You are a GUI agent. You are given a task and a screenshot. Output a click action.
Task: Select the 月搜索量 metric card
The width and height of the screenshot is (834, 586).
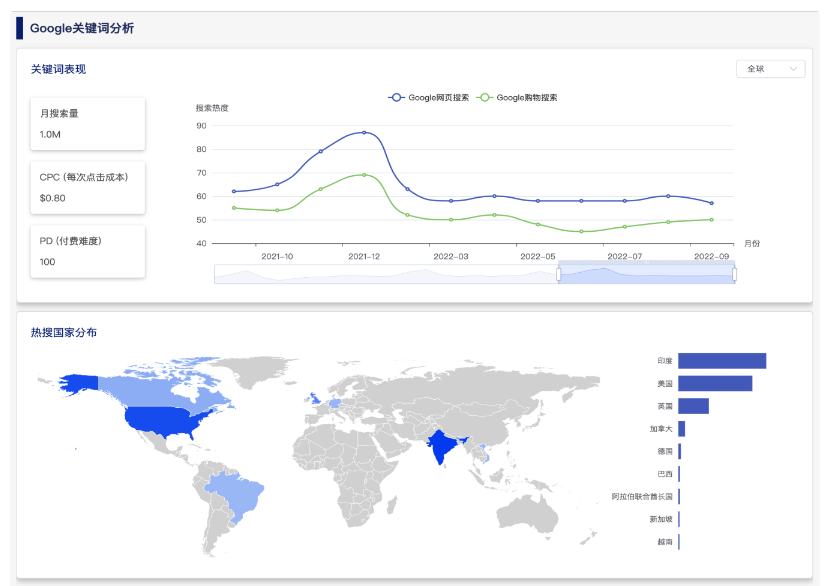coord(88,123)
